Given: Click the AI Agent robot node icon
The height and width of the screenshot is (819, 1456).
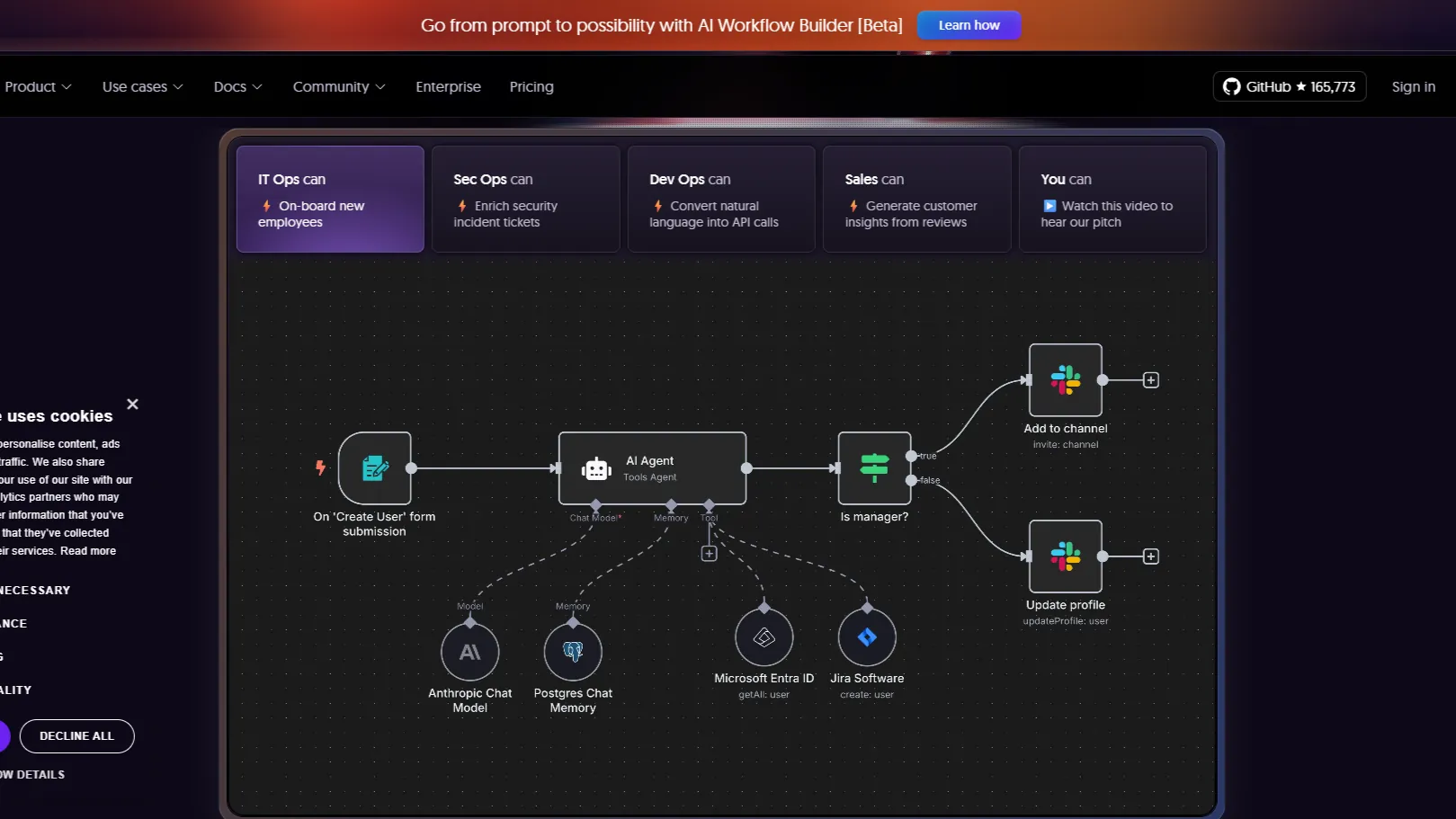Looking at the screenshot, I should (x=596, y=468).
